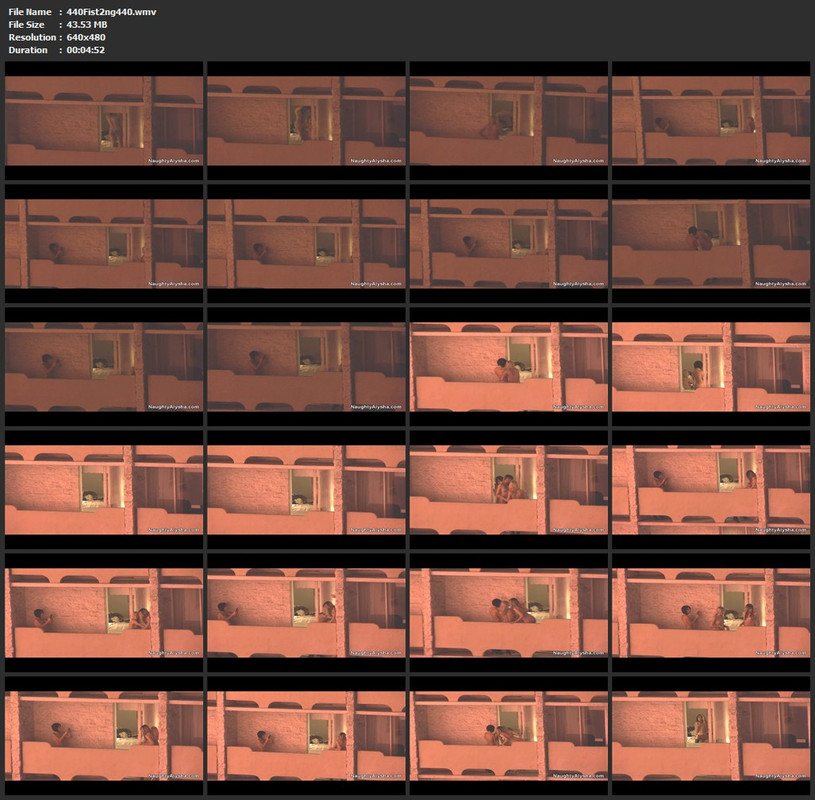Open fourth-row, fourth-column frame thumbnail

click(711, 490)
